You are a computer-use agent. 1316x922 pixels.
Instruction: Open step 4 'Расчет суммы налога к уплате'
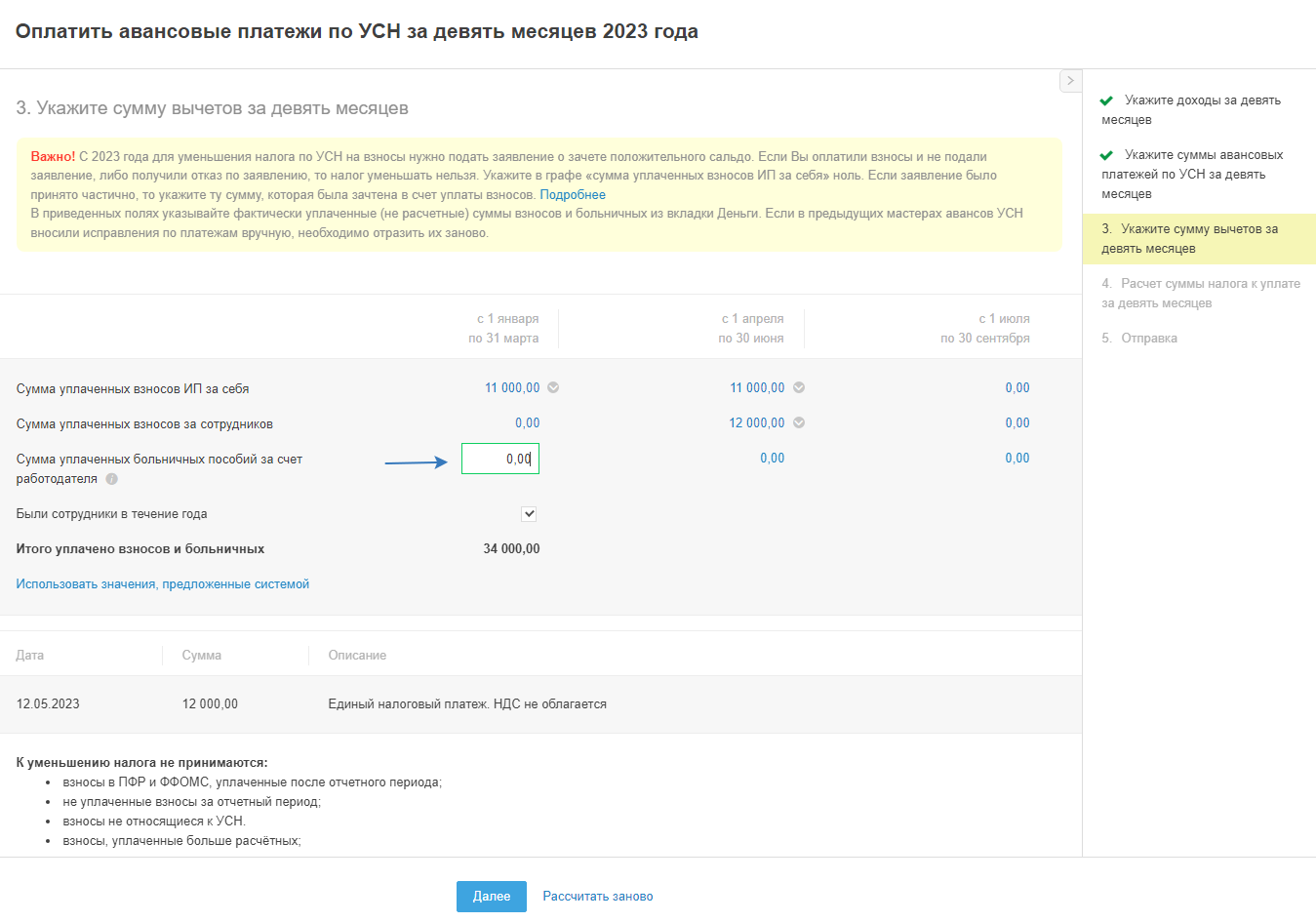1199,294
